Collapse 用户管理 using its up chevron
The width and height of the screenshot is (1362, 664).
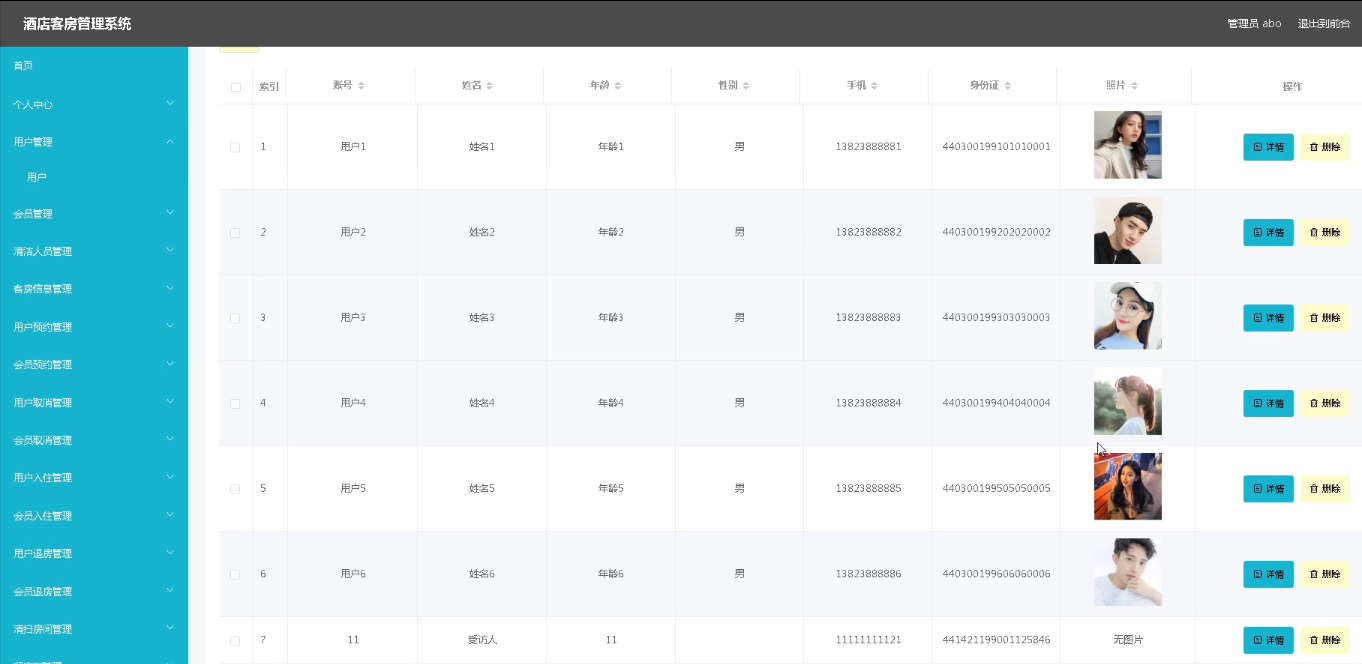click(x=170, y=141)
